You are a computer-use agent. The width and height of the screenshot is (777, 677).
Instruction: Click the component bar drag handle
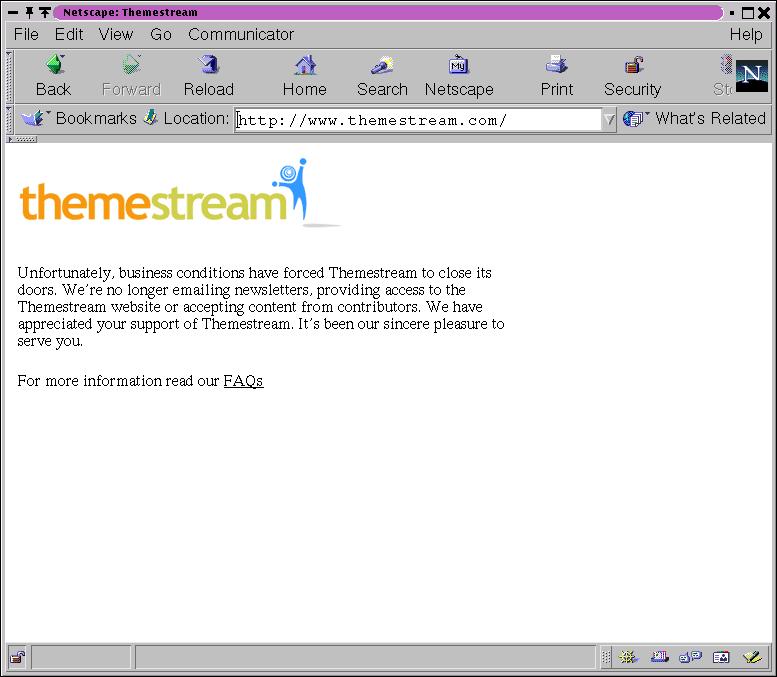coord(606,658)
